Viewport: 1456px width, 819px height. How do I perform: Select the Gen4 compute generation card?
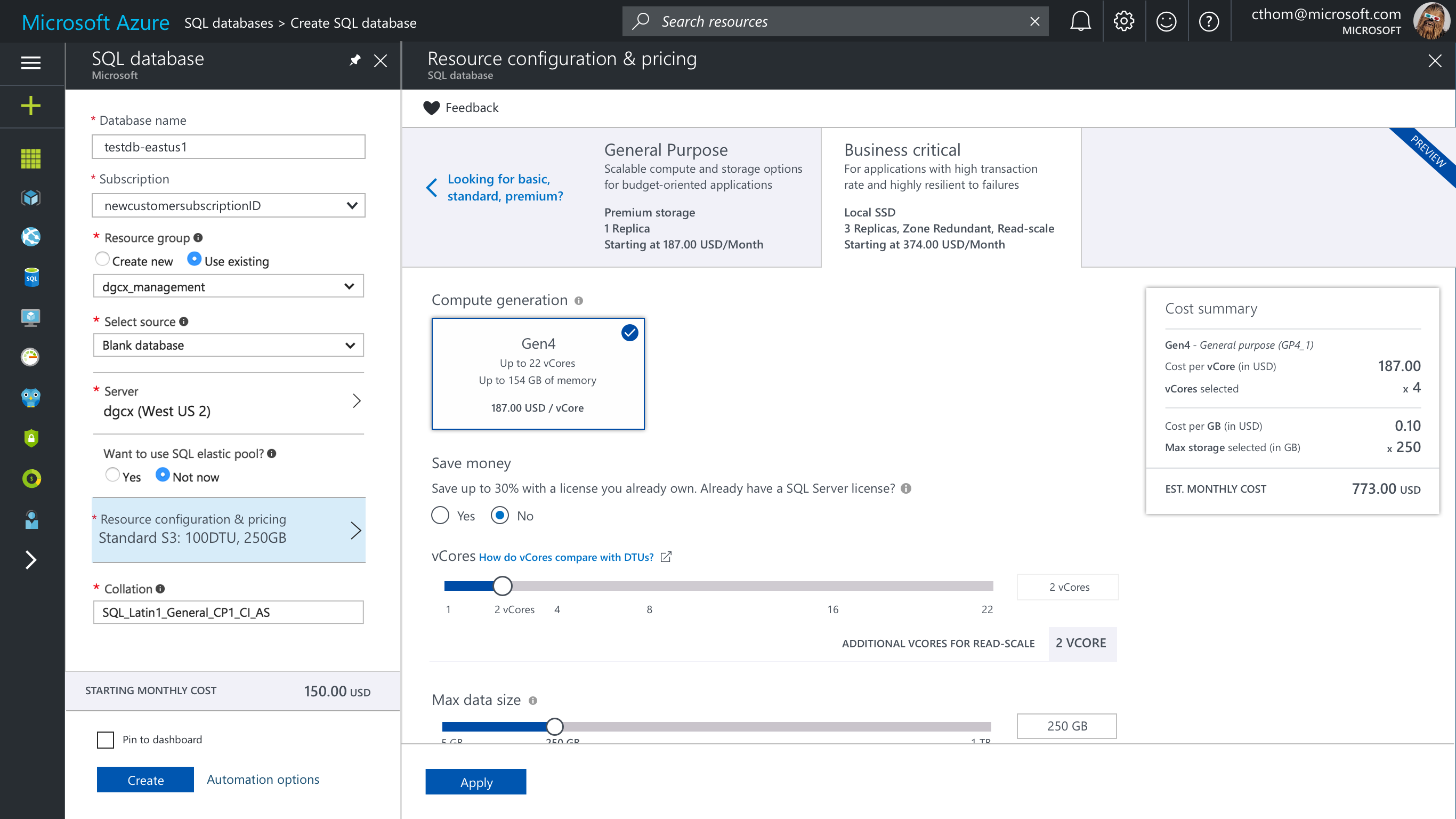(x=538, y=373)
